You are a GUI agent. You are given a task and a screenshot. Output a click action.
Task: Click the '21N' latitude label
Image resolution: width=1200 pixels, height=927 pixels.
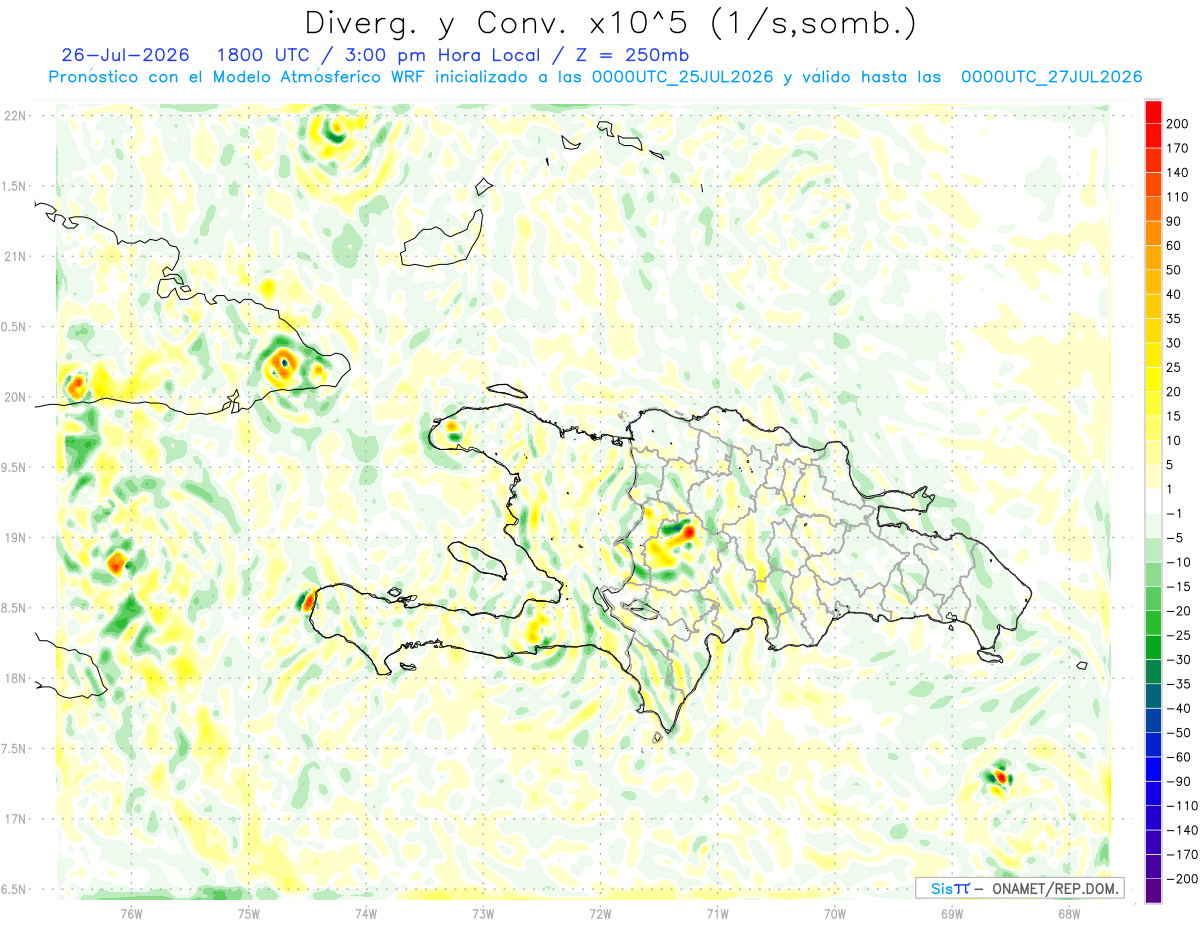tap(16, 257)
